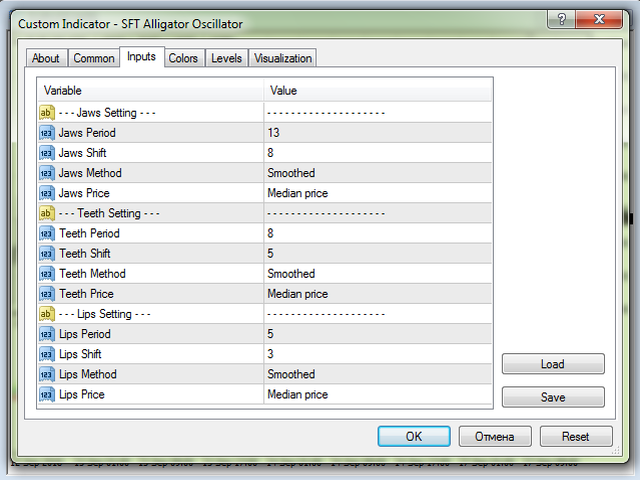Select the 'Teeth Price' variable name

87,294
